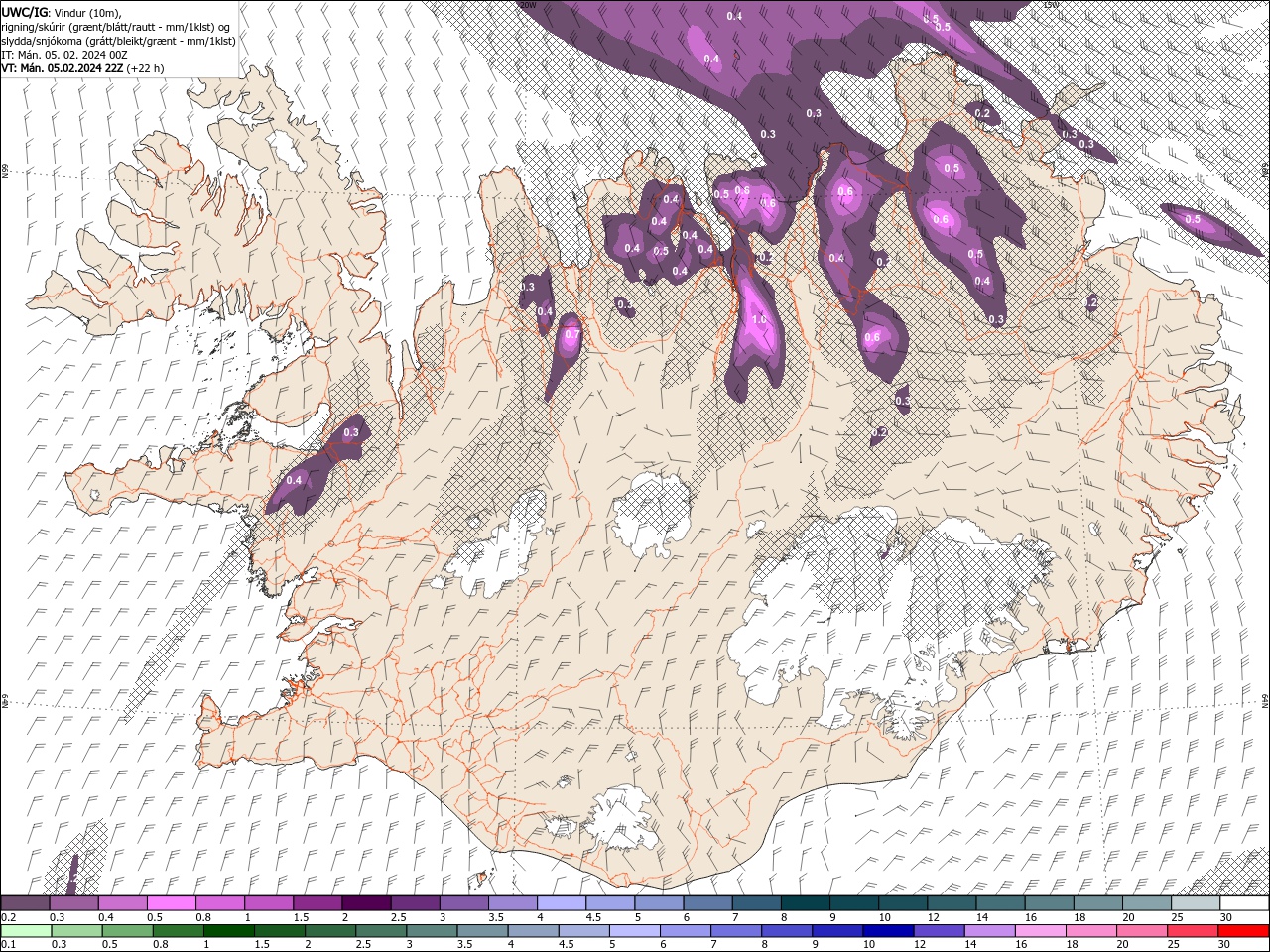Click the bottom-row green swatch labeled 0.5

tap(126, 931)
